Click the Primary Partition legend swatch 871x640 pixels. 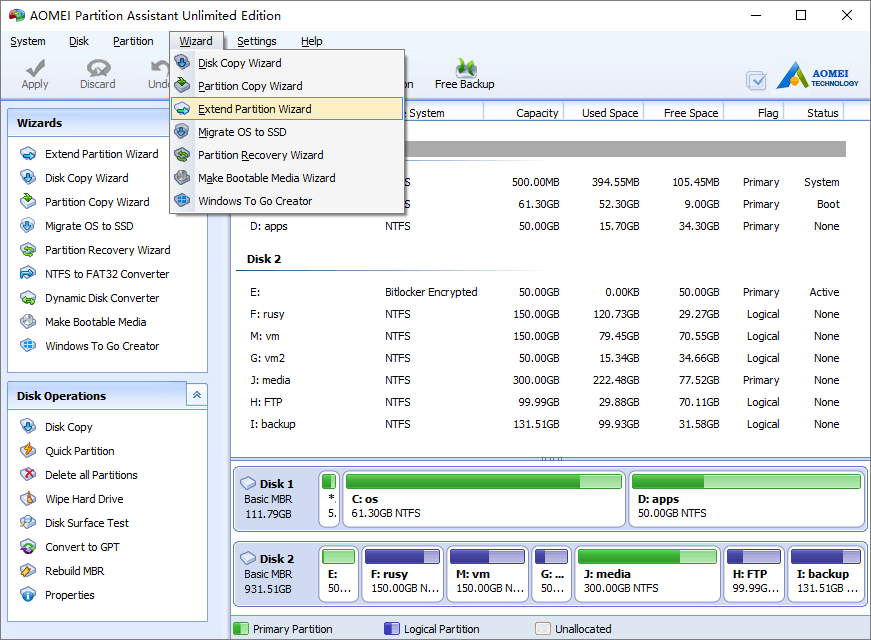point(241,628)
